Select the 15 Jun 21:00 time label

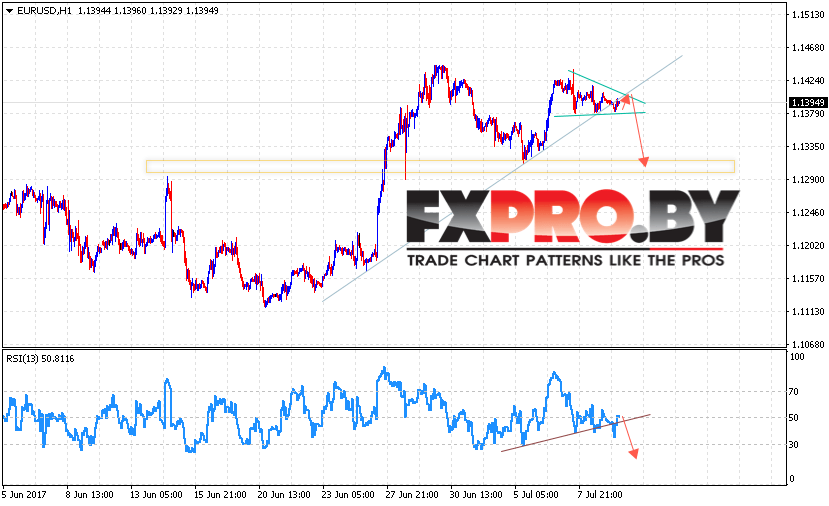220,495
